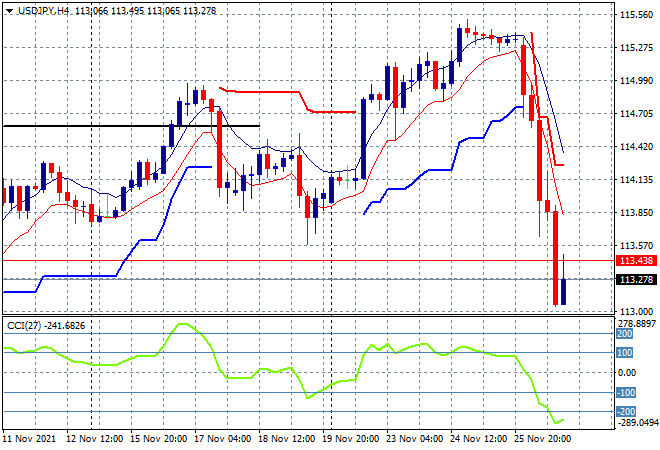The image size is (660, 450).
Task: Select the black horizontal trendline near 114.60
Action: (x=131, y=125)
